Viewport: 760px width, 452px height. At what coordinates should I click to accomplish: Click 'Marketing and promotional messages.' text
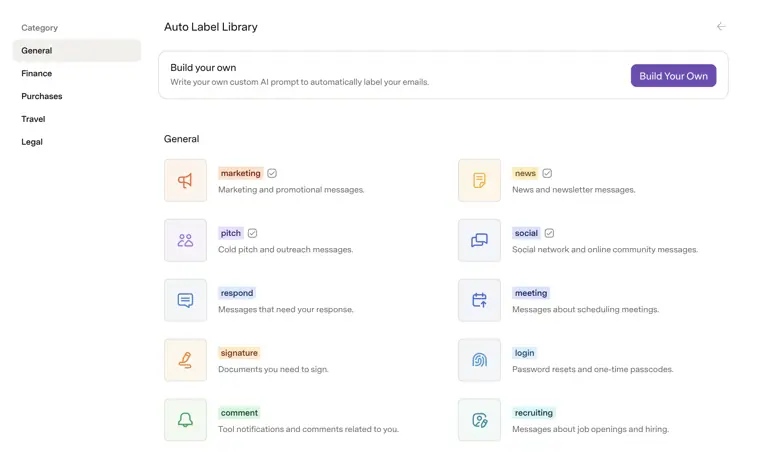(x=291, y=190)
